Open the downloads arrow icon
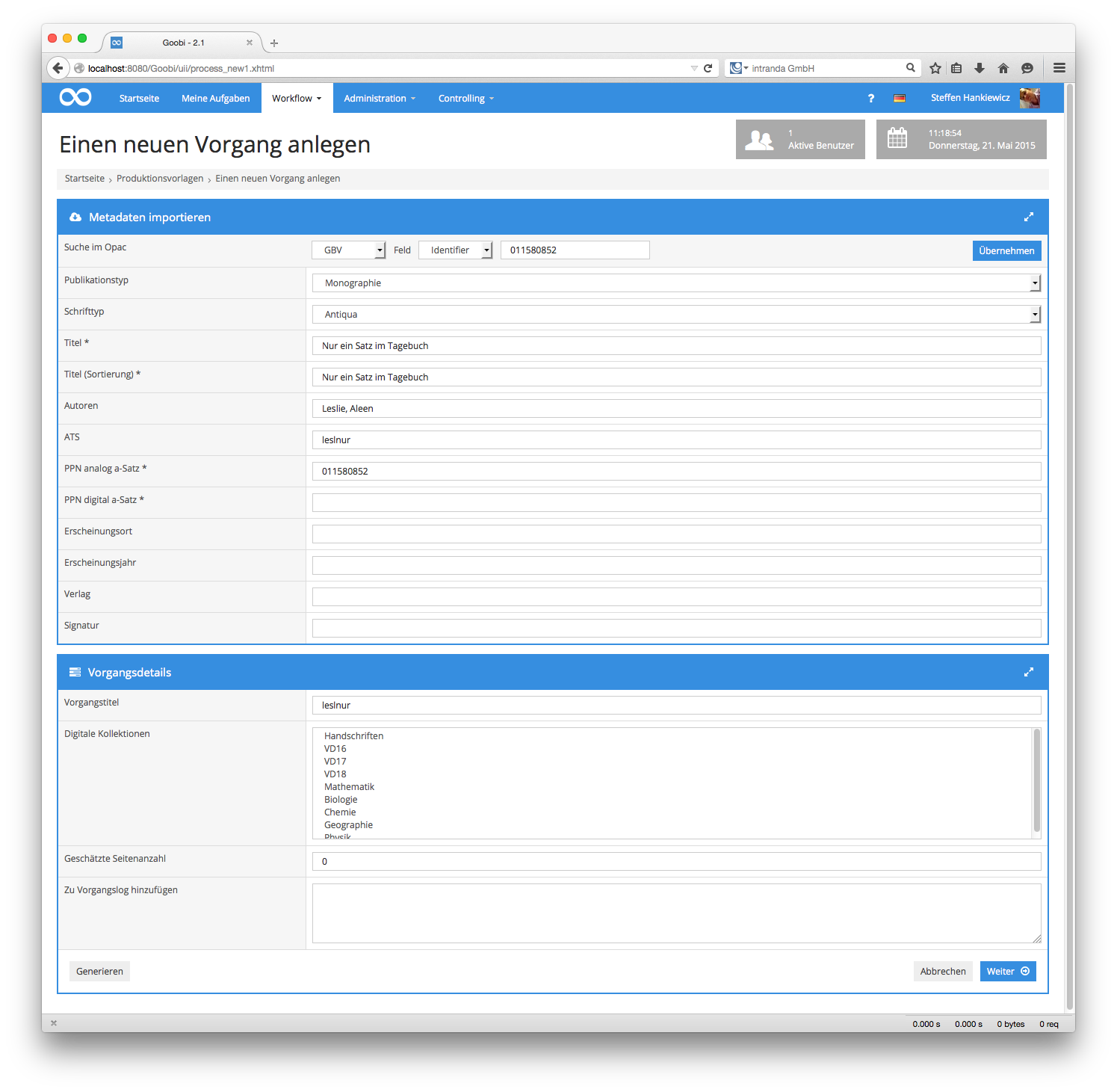1117x1092 pixels. 980,68
